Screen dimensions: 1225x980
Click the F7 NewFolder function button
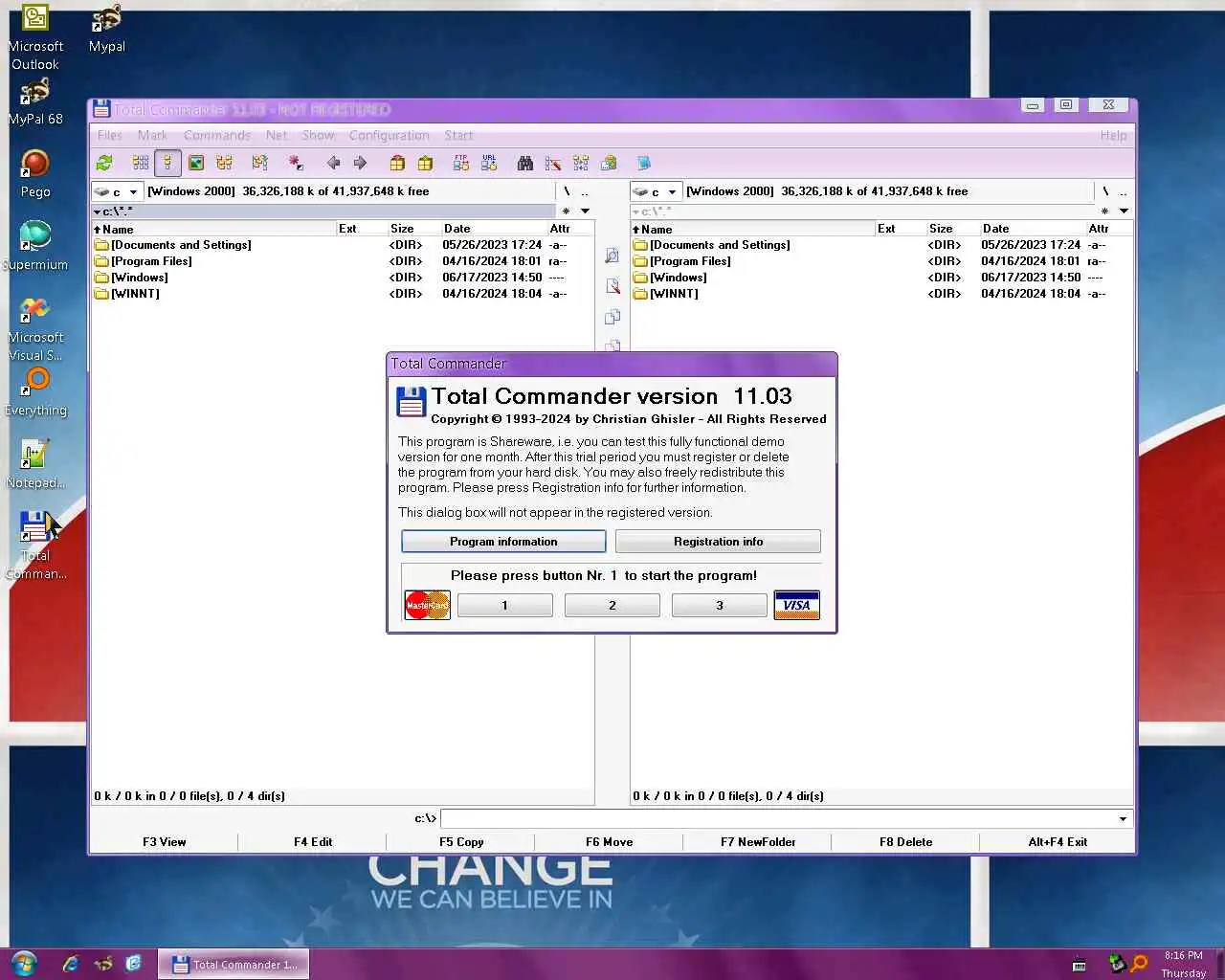[x=758, y=842]
